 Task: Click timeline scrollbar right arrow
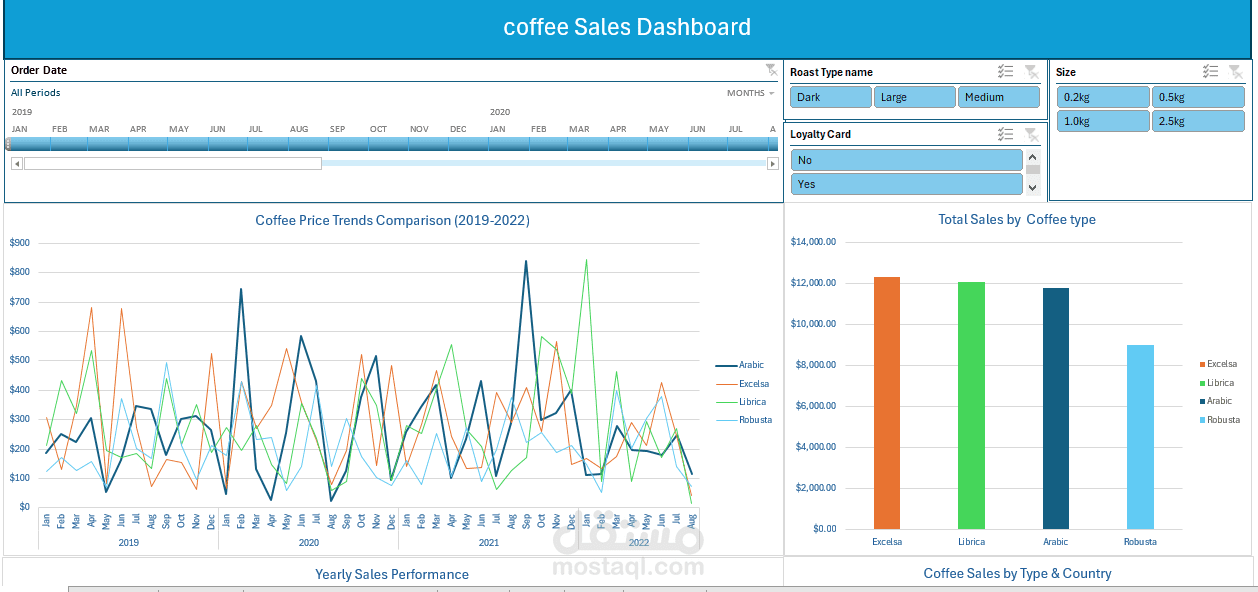pos(772,163)
